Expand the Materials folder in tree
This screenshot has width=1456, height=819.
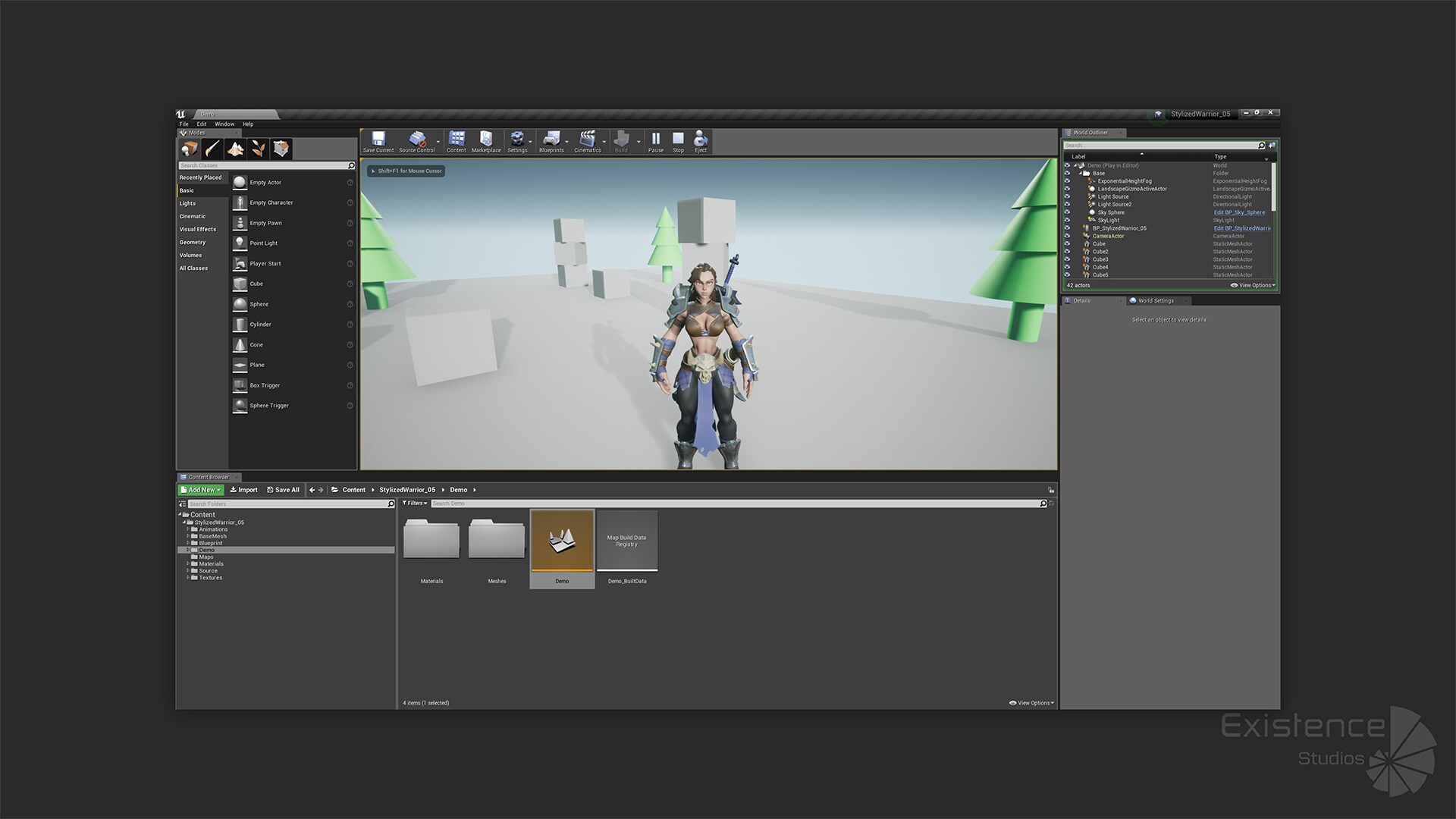point(188,563)
